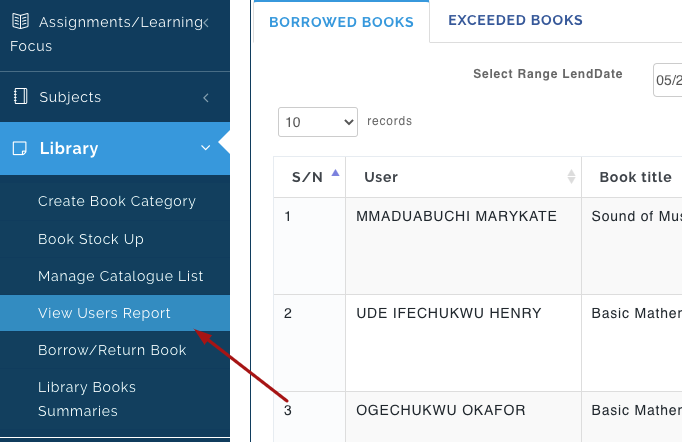Click the Book title column header
Image resolution: width=682 pixels, height=442 pixels.
tap(632, 177)
